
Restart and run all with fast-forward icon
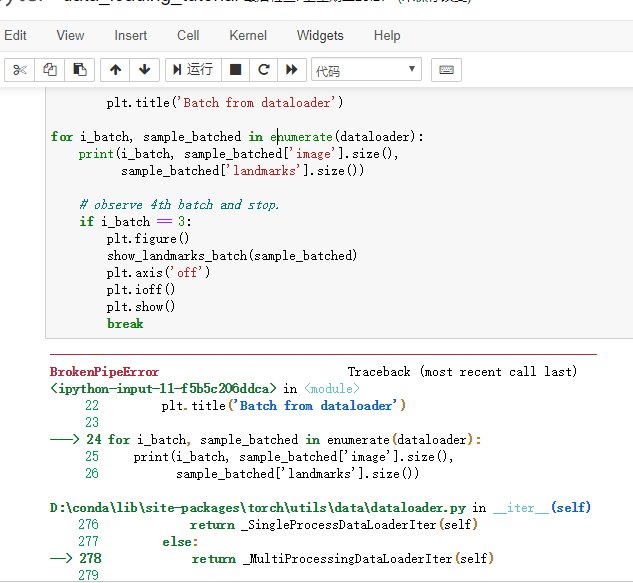pyautogui.click(x=292, y=69)
